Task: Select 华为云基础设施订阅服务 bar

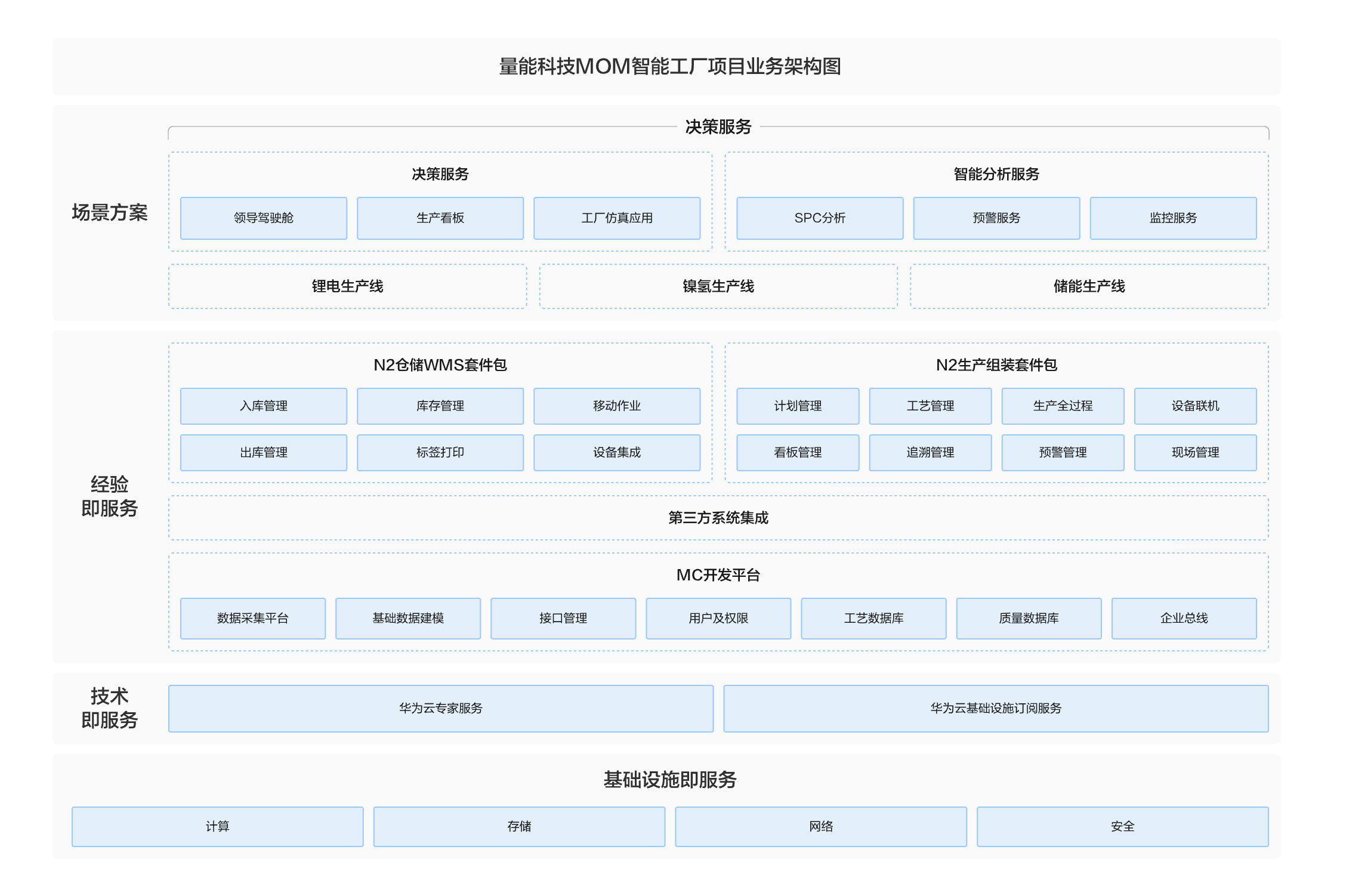Action: point(995,709)
